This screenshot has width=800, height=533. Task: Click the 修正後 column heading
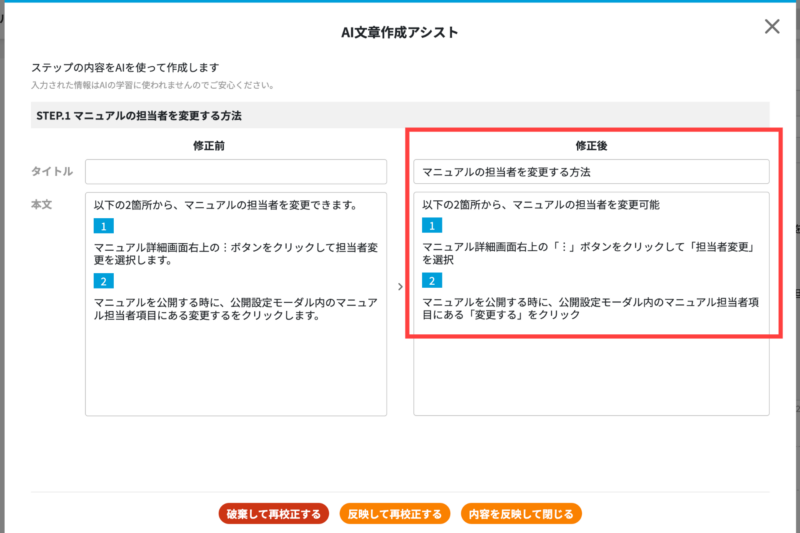pos(591,146)
